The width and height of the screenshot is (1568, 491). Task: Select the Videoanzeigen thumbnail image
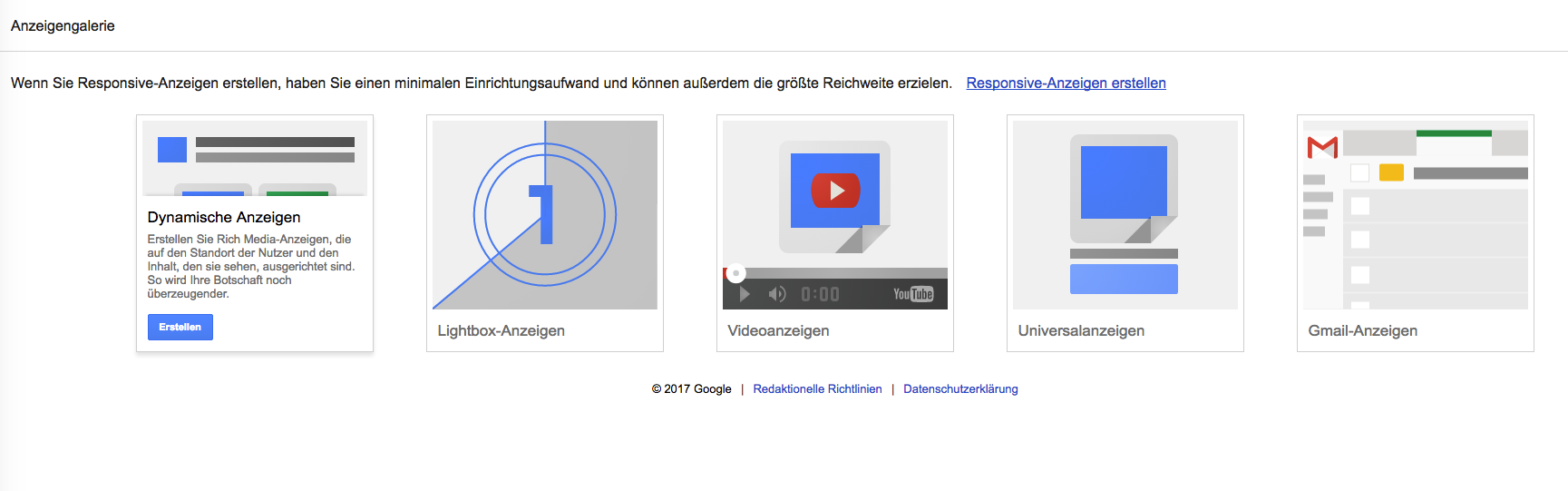[x=834, y=215]
